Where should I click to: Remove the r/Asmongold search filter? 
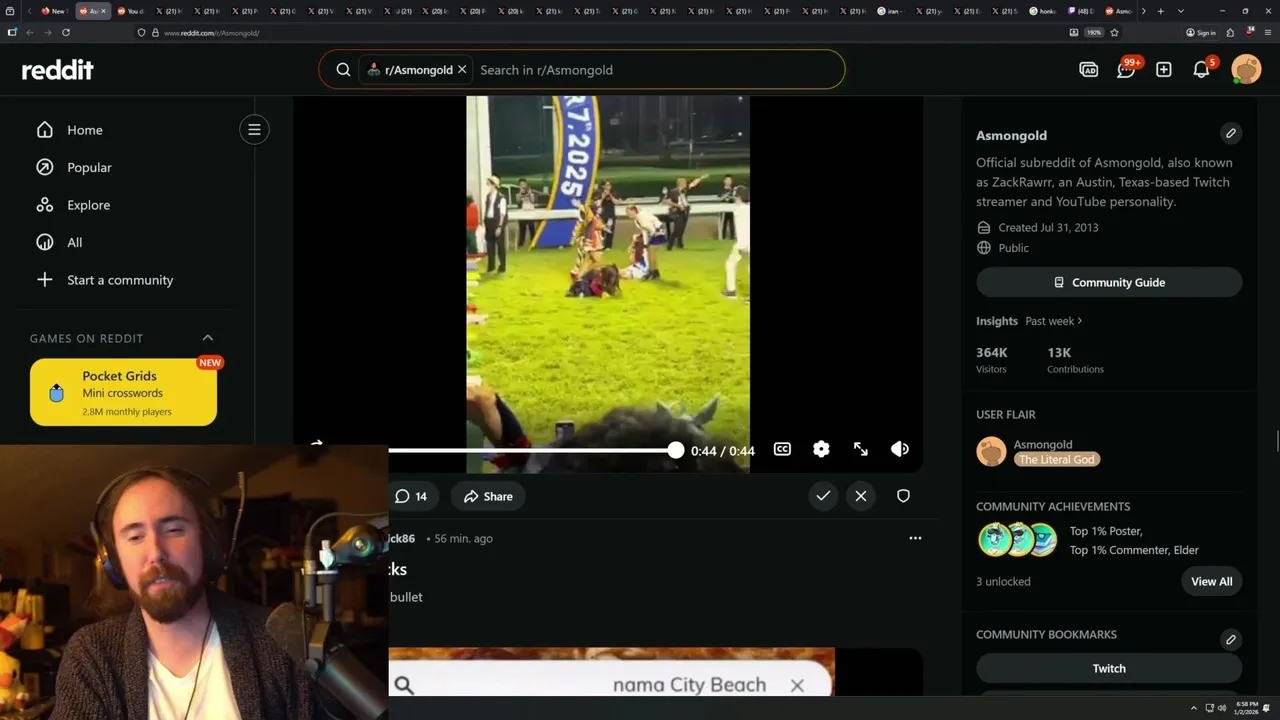tap(462, 70)
